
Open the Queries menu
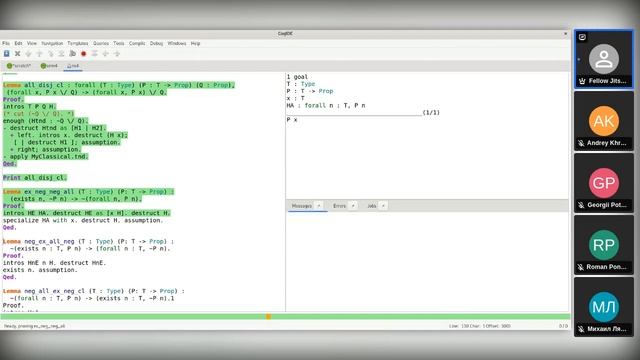pyautogui.click(x=101, y=43)
